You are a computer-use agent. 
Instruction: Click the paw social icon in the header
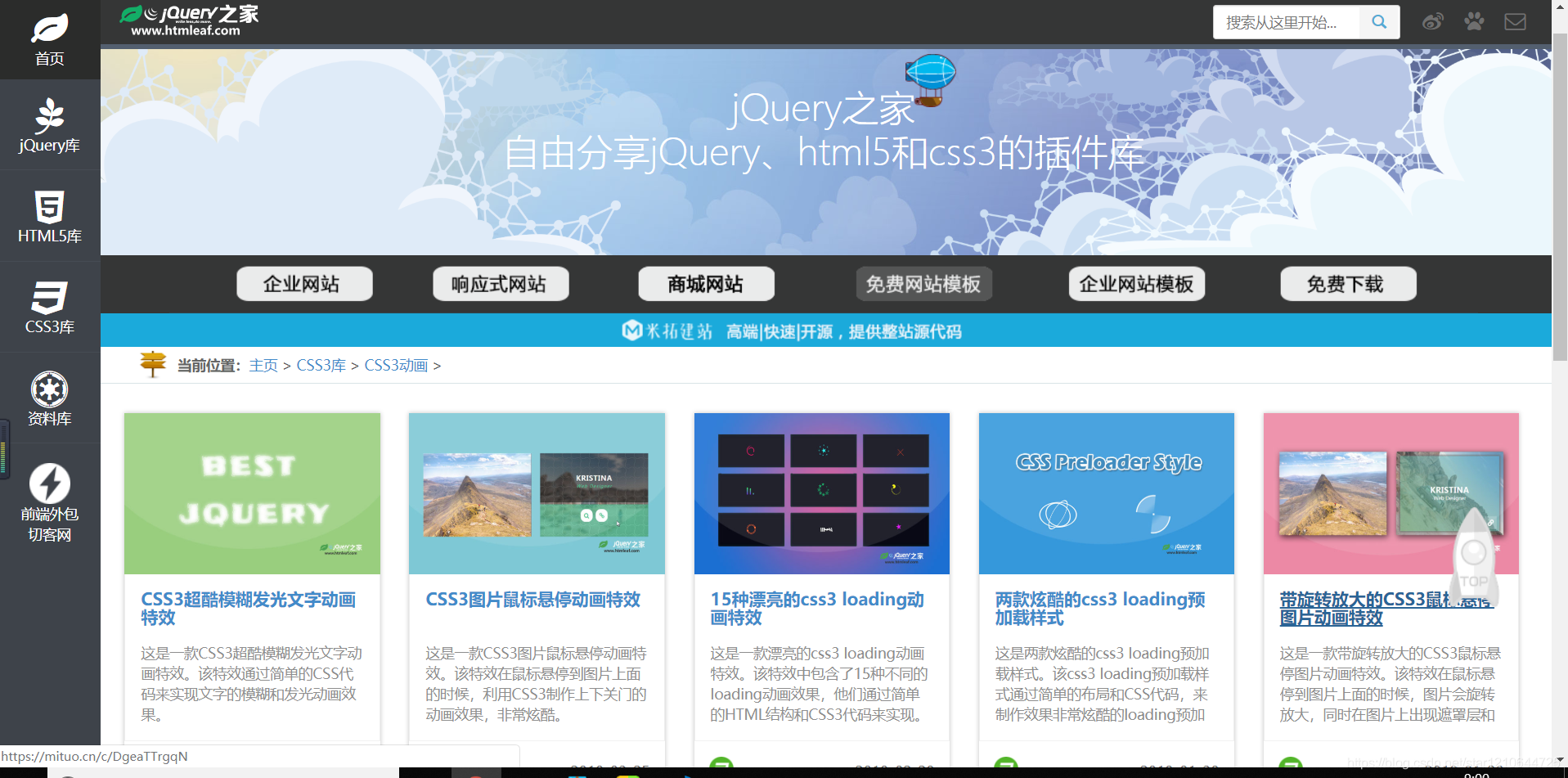pos(1473,21)
